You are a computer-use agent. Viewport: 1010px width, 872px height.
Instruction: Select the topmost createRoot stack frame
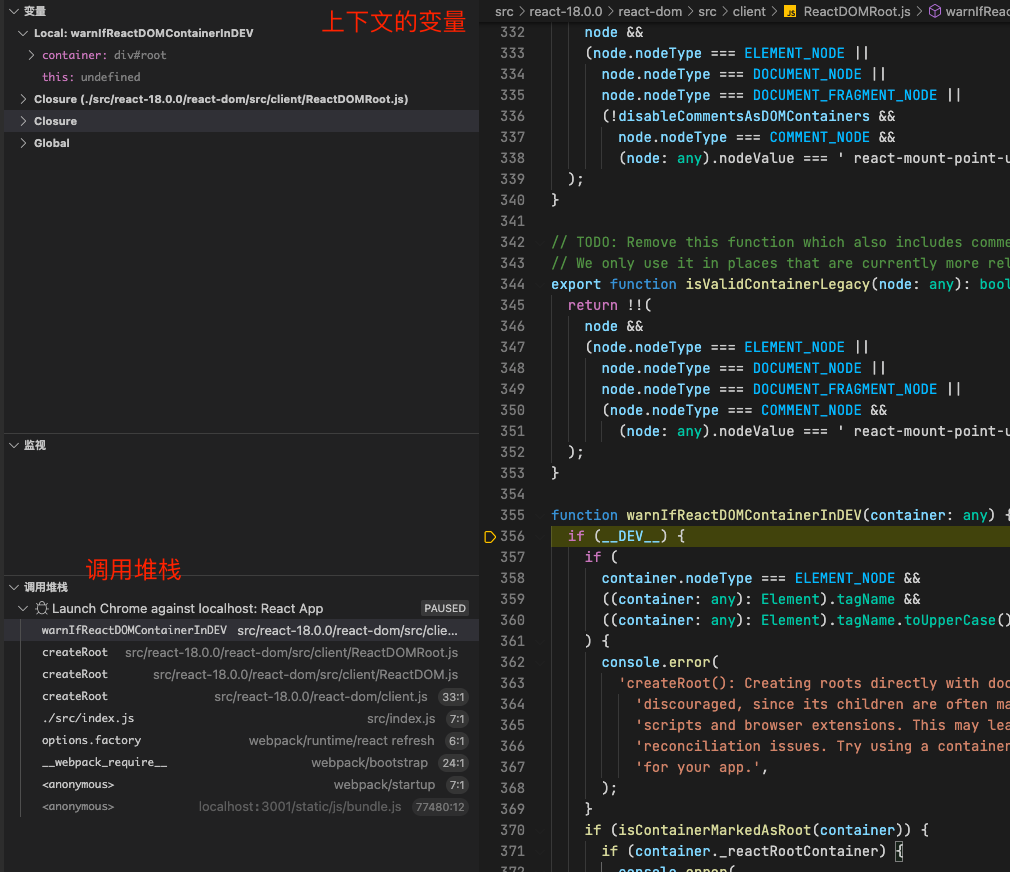[x=75, y=652]
